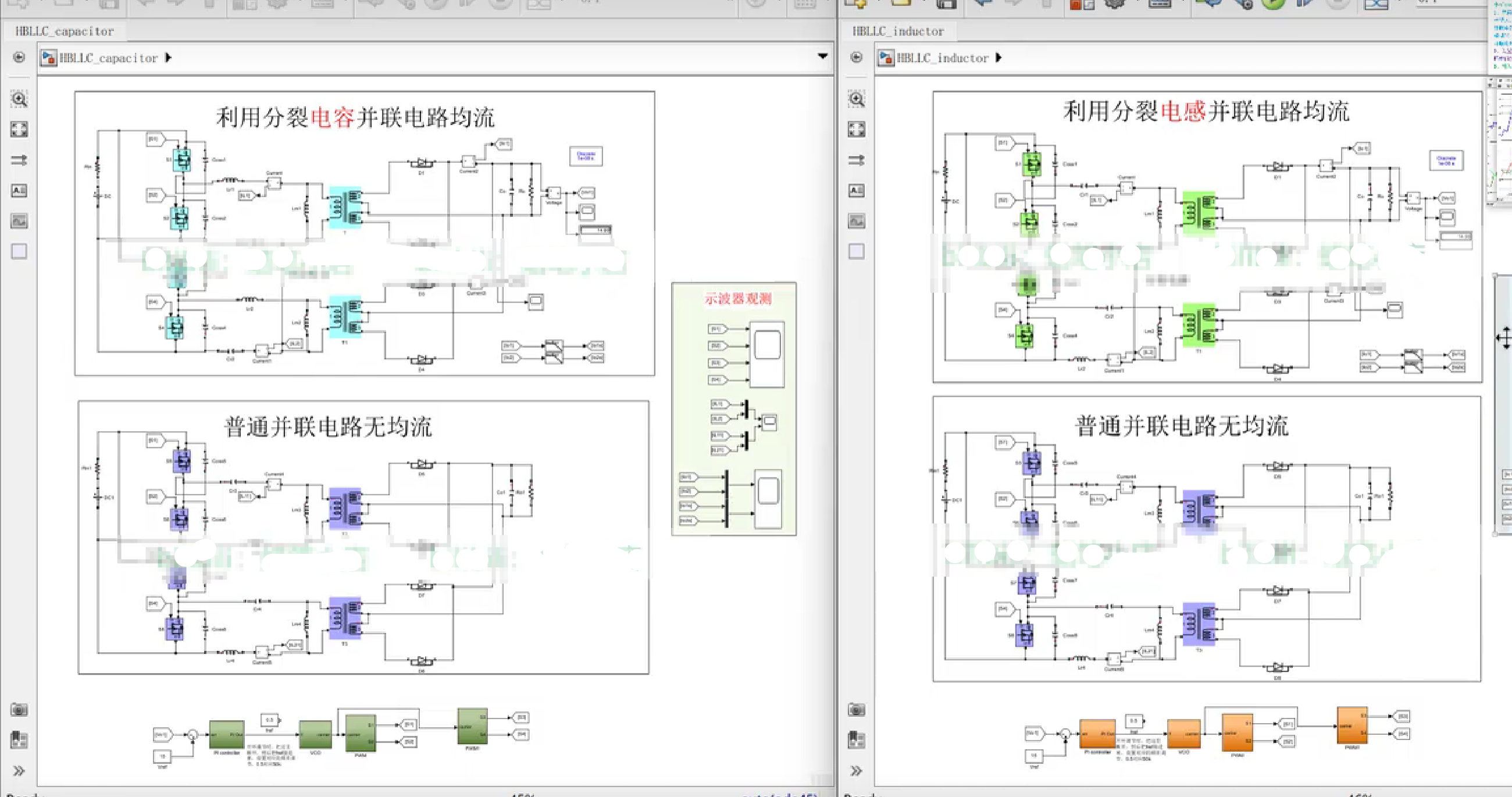Insert Image tool in HBLLC_inductor palette
Viewport: 1512px width, 797px height.
tap(857, 221)
